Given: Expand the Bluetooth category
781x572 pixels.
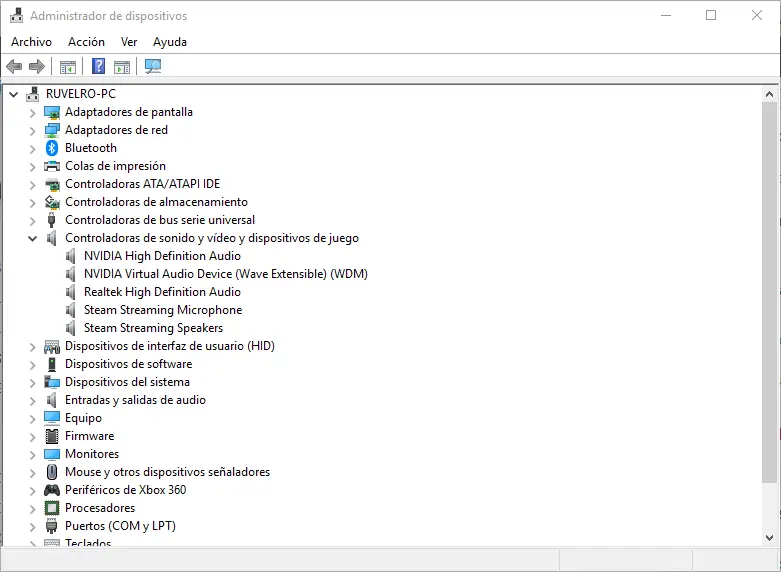Looking at the screenshot, I should 32,149.
